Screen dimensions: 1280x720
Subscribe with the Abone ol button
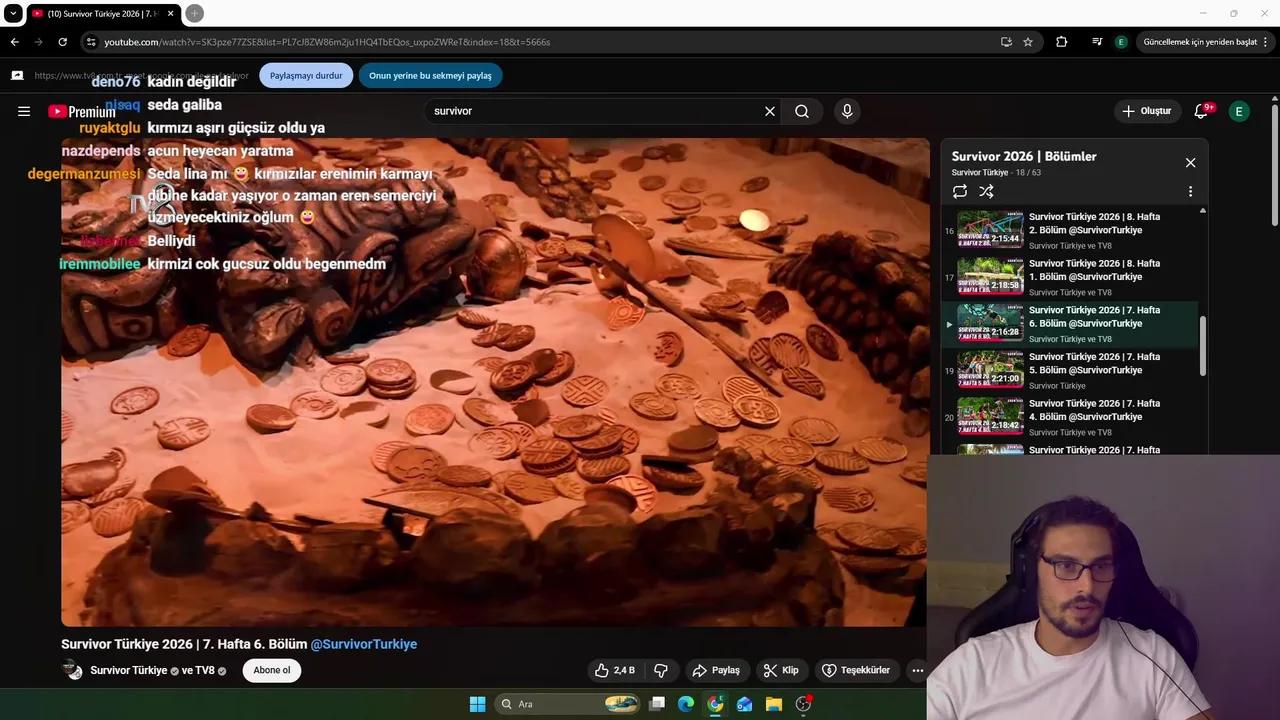click(271, 670)
